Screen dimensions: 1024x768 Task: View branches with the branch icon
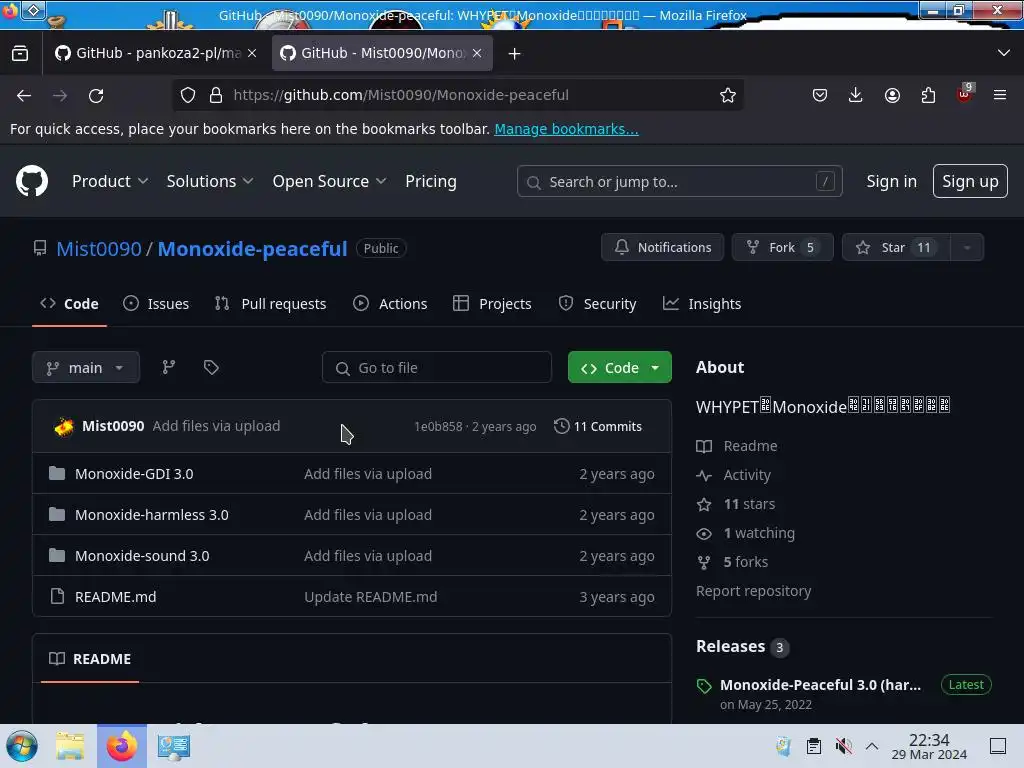[x=168, y=367]
